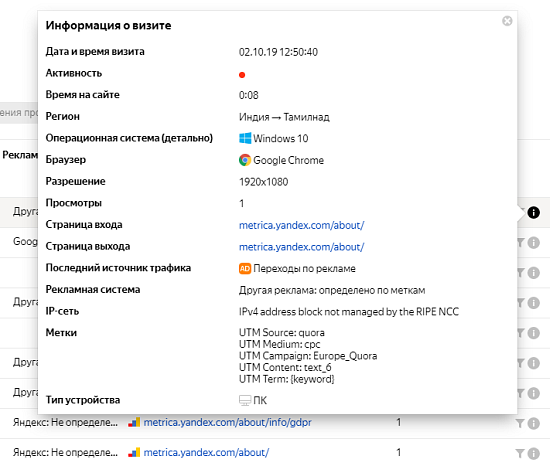Open the Страница входа link
The image size is (550, 465).
click(x=301, y=225)
